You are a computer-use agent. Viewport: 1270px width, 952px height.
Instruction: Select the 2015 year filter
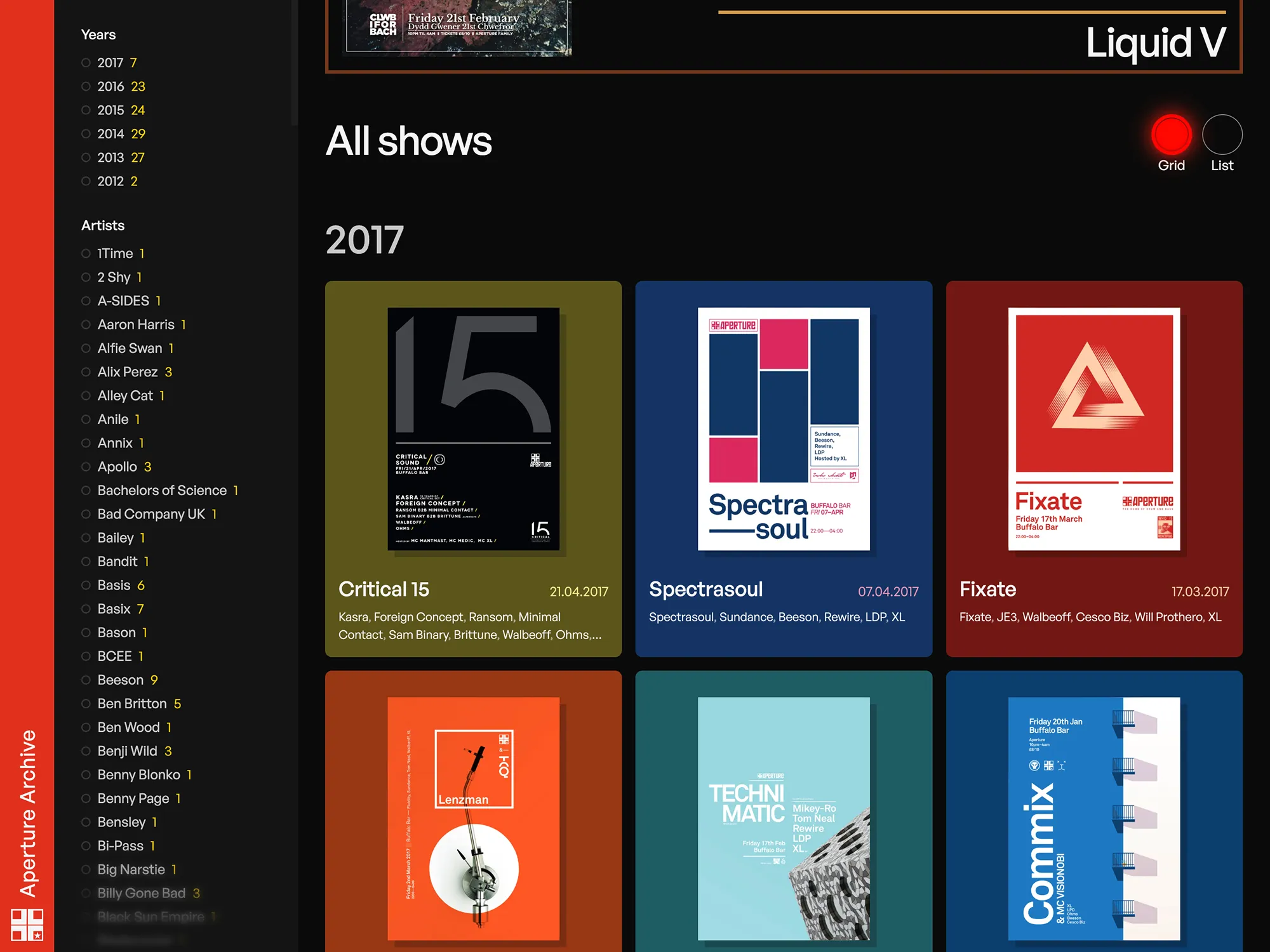coord(114,110)
